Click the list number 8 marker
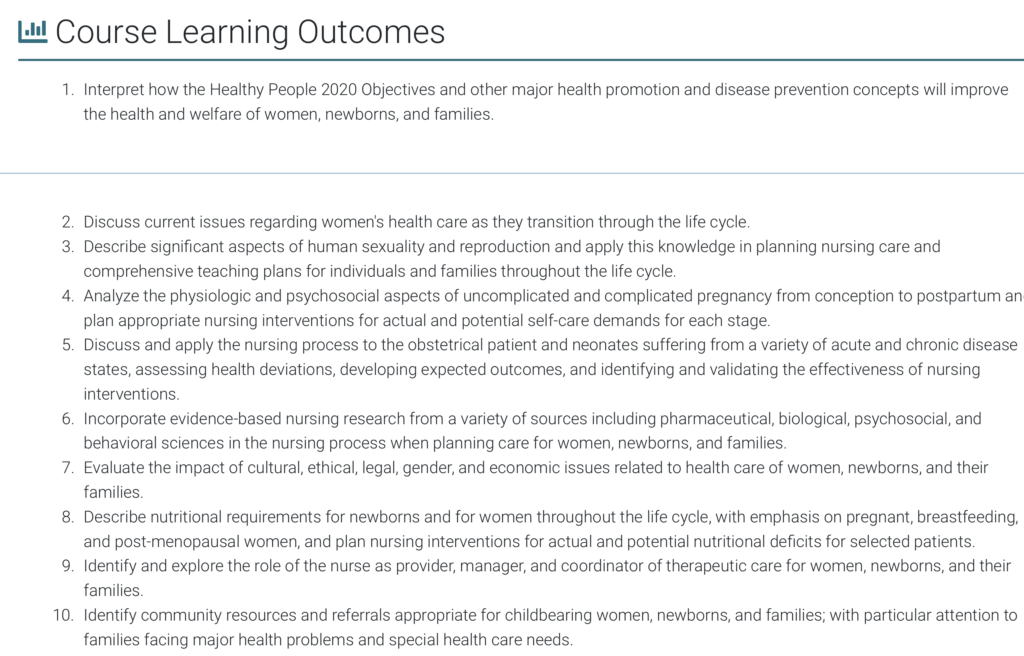 pyautogui.click(x=67, y=517)
